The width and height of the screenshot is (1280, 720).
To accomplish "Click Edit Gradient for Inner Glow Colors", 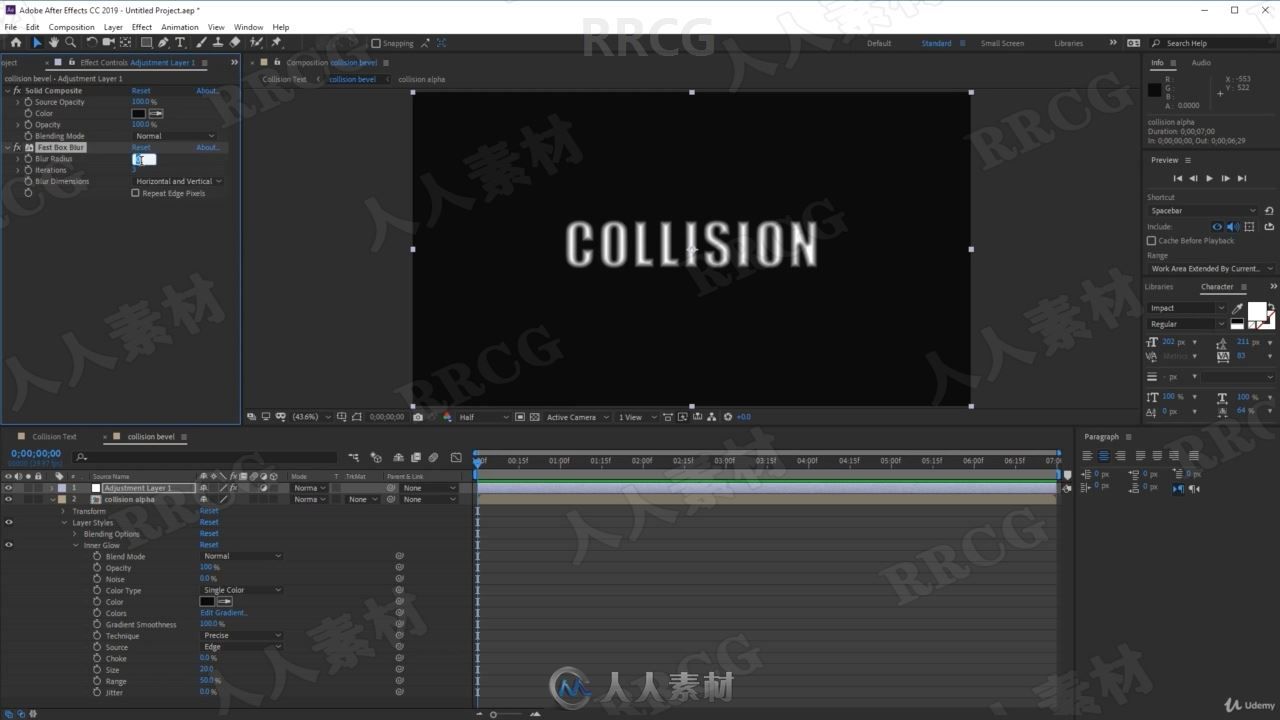I will 224,613.
